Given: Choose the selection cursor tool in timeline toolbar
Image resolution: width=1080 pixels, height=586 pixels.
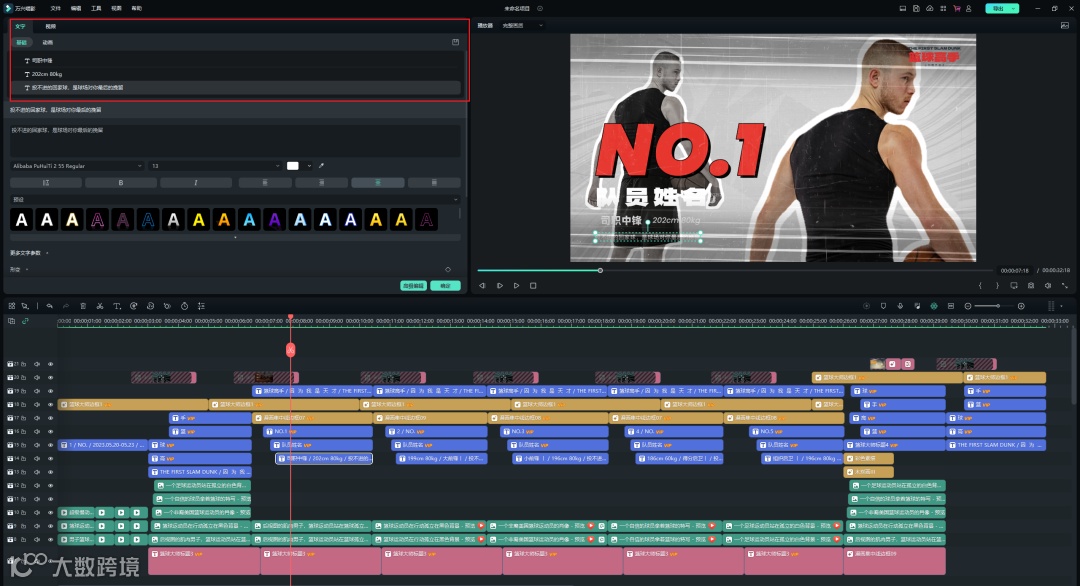Looking at the screenshot, I should 25,306.
